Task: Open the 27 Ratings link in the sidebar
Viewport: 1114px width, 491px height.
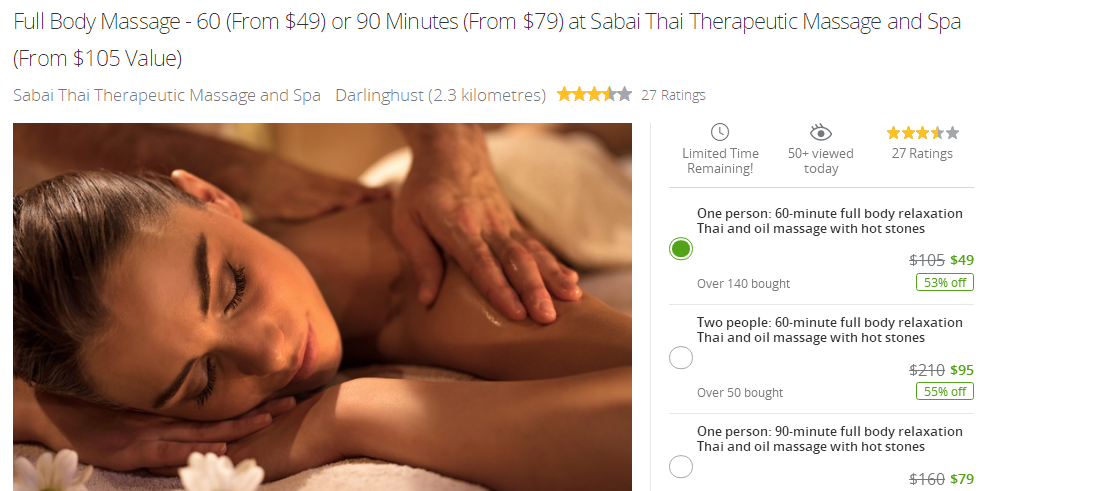Action: tap(922, 153)
